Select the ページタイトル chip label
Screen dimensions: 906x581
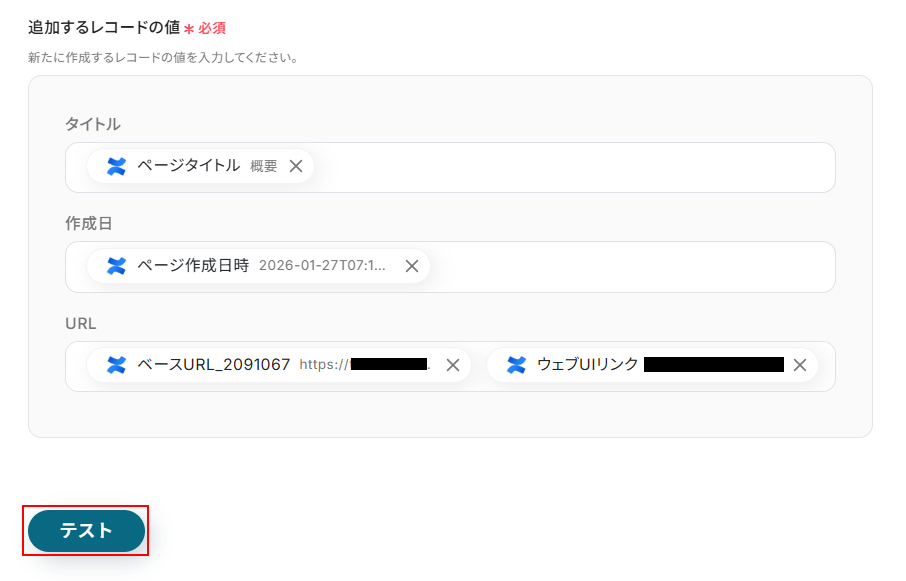point(188,166)
